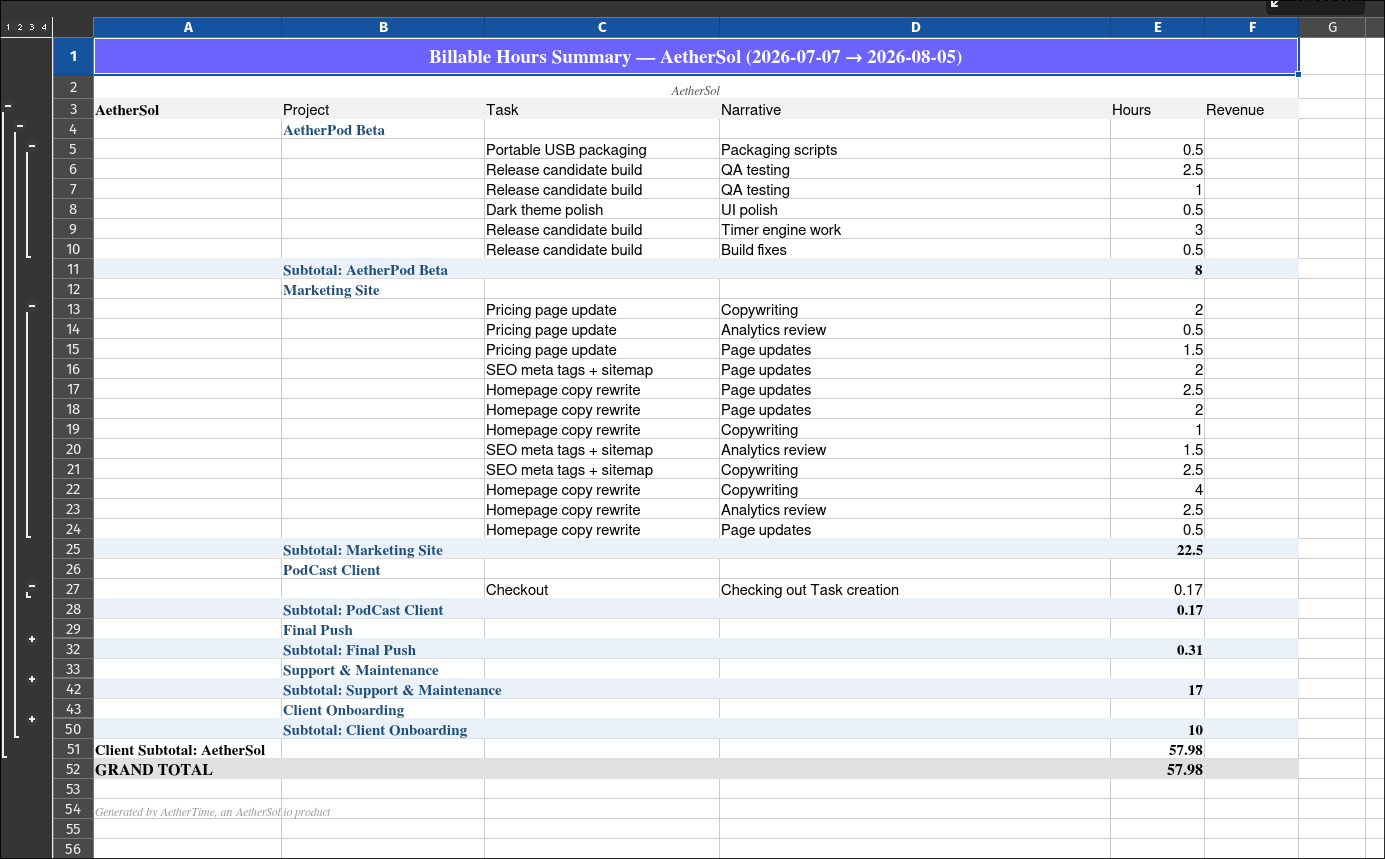Expand the Client Onboarding hidden rows
The height and width of the screenshot is (859, 1385).
coord(32,719)
